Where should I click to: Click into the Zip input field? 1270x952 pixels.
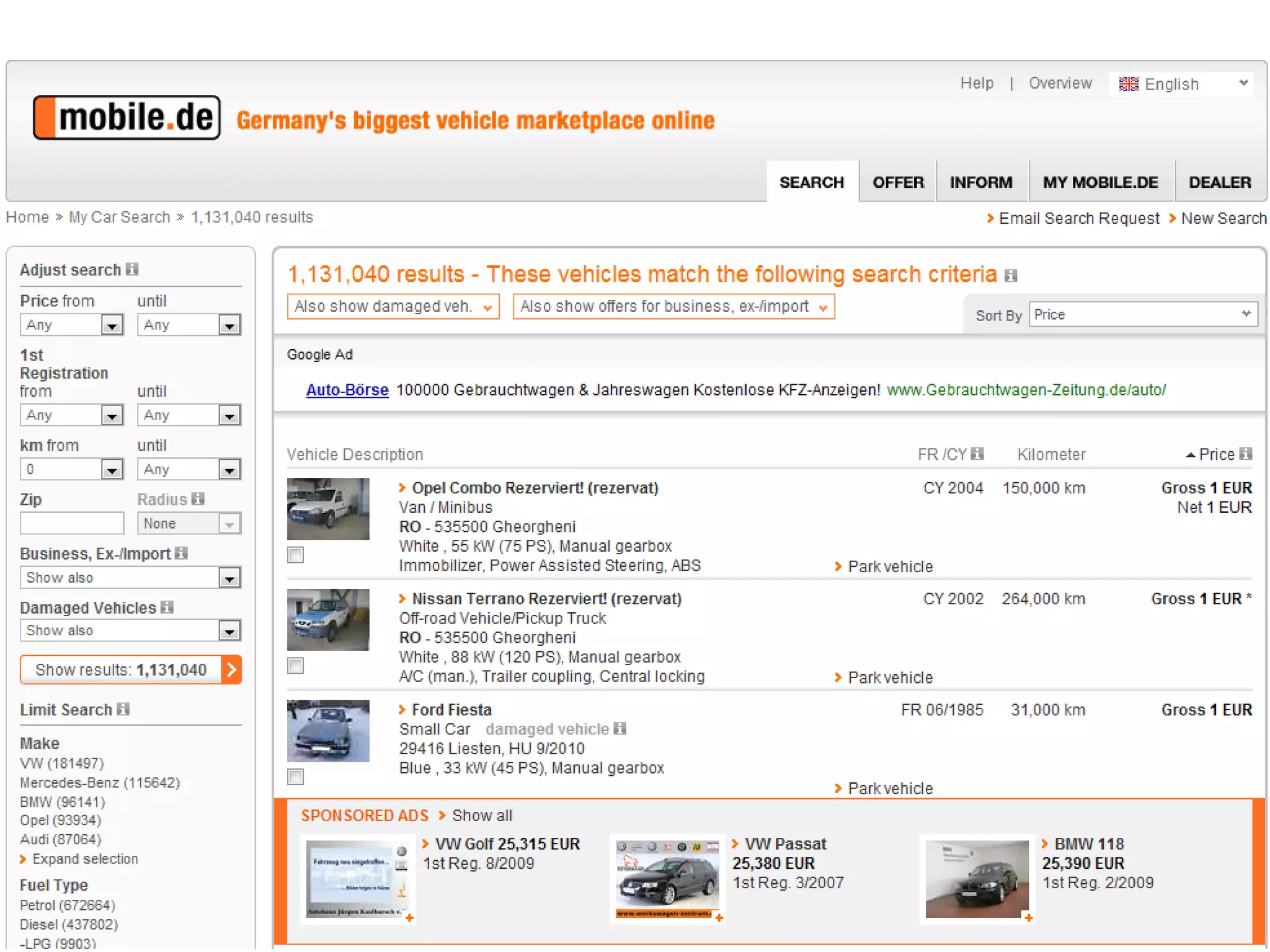tap(72, 523)
